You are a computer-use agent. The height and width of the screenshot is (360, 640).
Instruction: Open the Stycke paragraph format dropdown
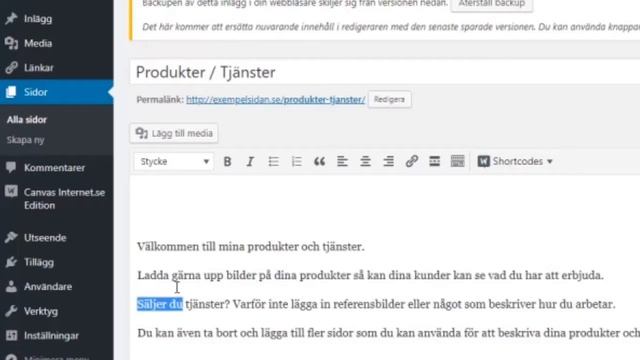coord(174,162)
